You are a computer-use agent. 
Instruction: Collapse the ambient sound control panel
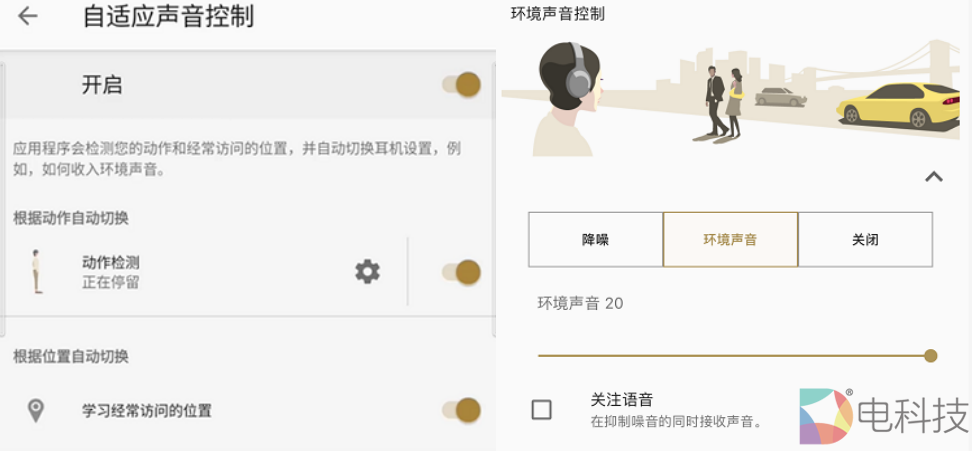933,177
